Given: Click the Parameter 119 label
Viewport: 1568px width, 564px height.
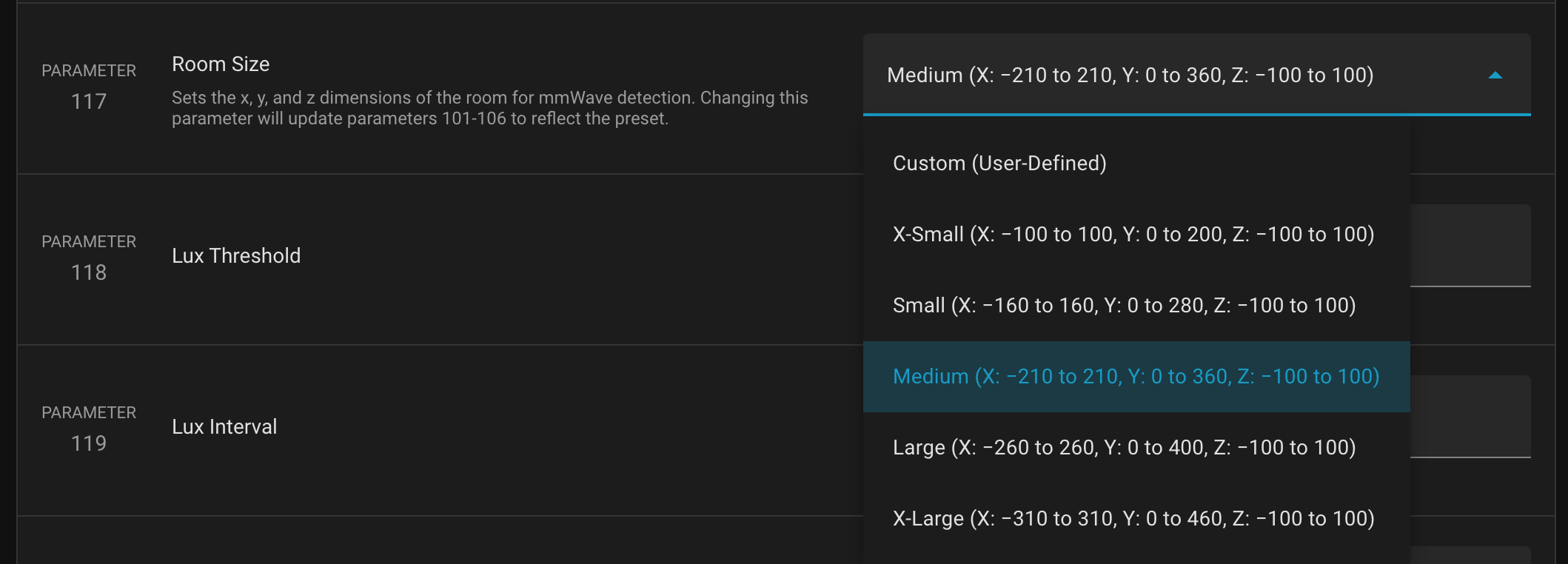Looking at the screenshot, I should click(89, 413).
